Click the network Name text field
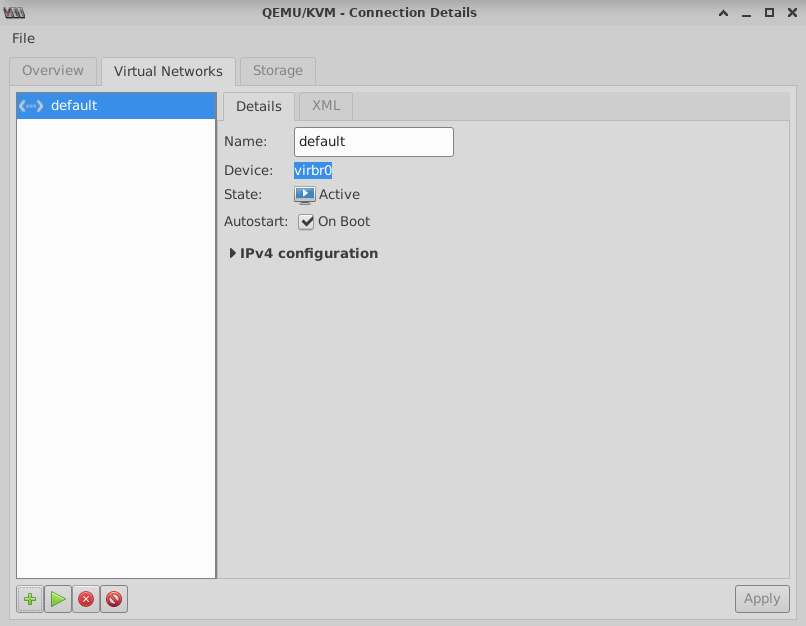 [x=373, y=142]
